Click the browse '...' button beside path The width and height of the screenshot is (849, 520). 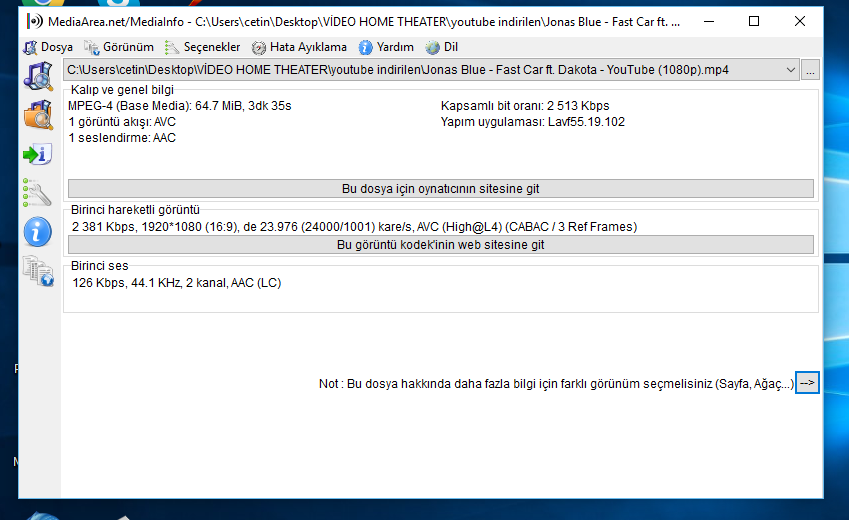point(810,70)
